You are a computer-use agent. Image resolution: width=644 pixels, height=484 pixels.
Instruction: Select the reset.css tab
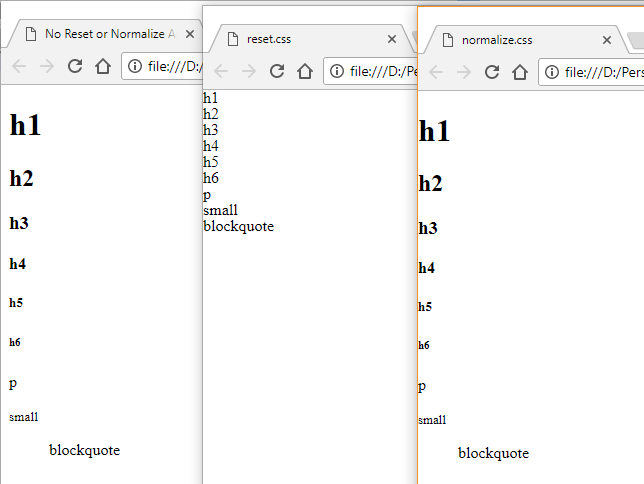(x=308, y=39)
